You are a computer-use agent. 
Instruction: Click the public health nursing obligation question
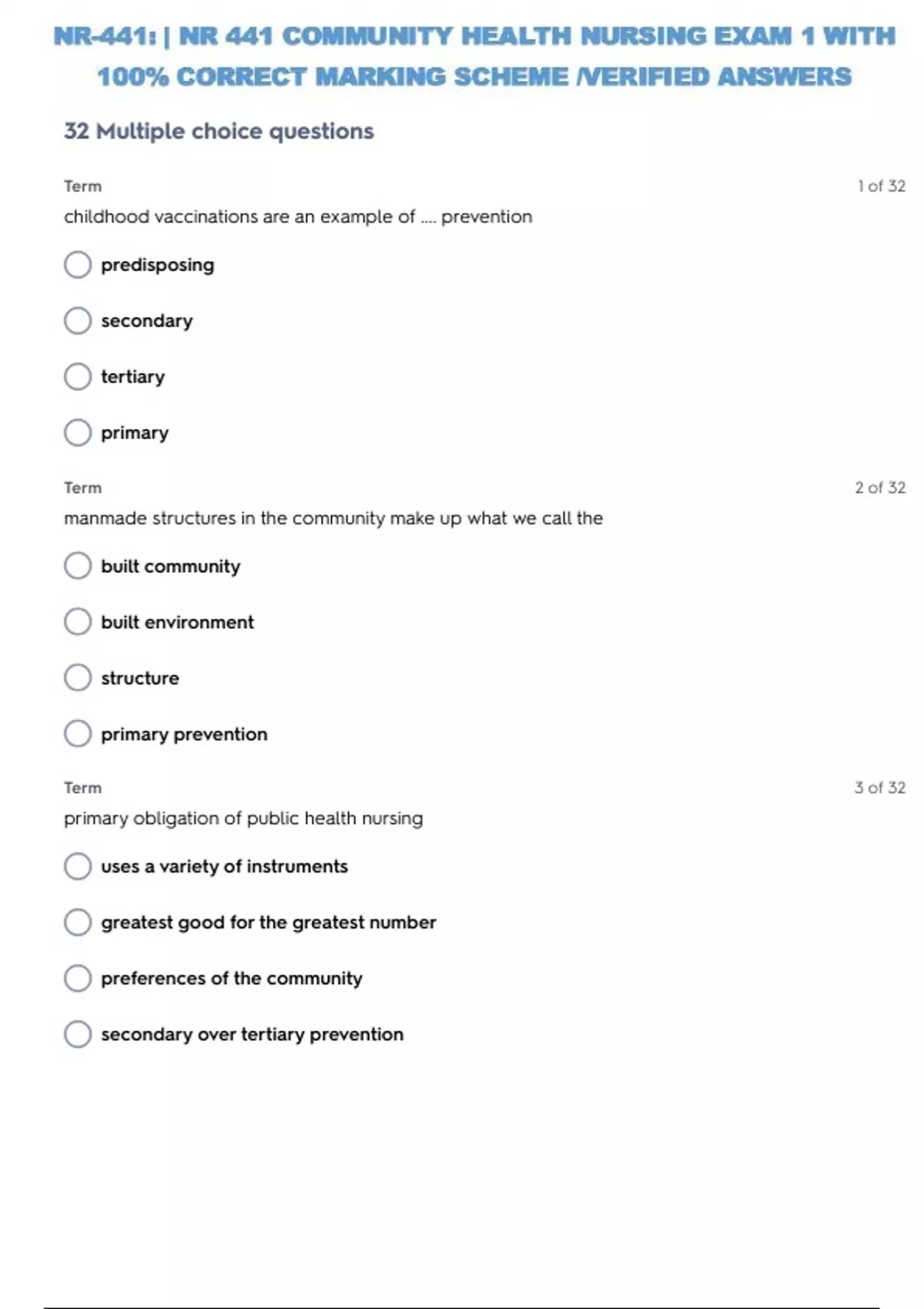point(243,819)
